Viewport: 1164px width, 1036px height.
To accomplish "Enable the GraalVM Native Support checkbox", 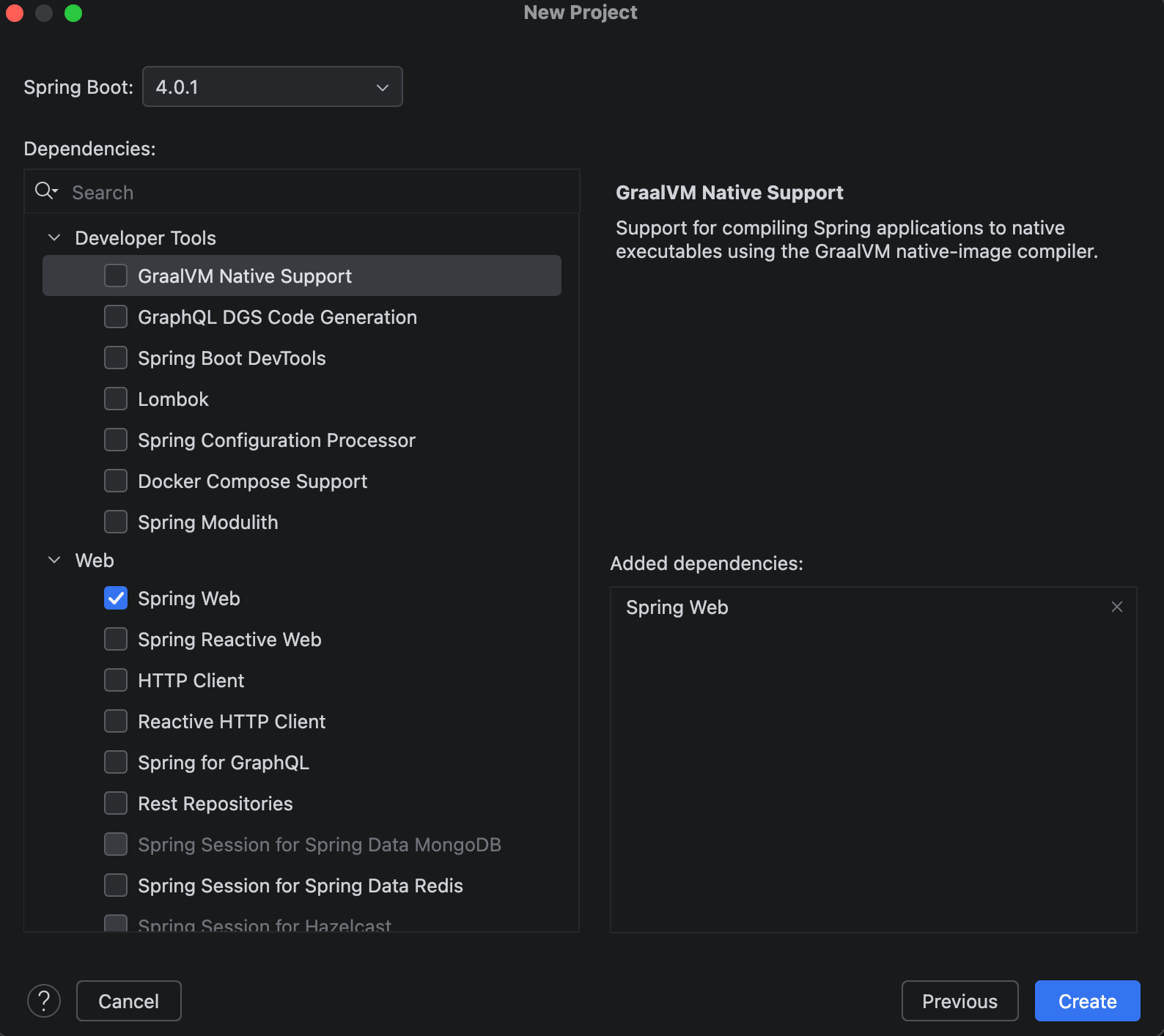I will click(116, 276).
